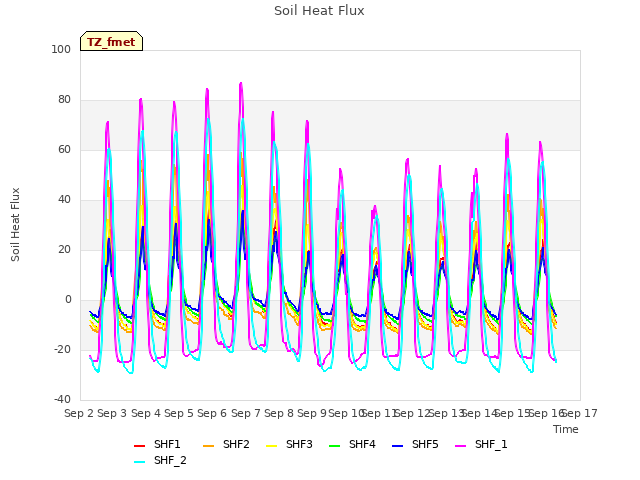Image resolution: width=640 pixels, height=480 pixels.
Task: Click the Sep 6 x-axis label
Action: point(212,413)
